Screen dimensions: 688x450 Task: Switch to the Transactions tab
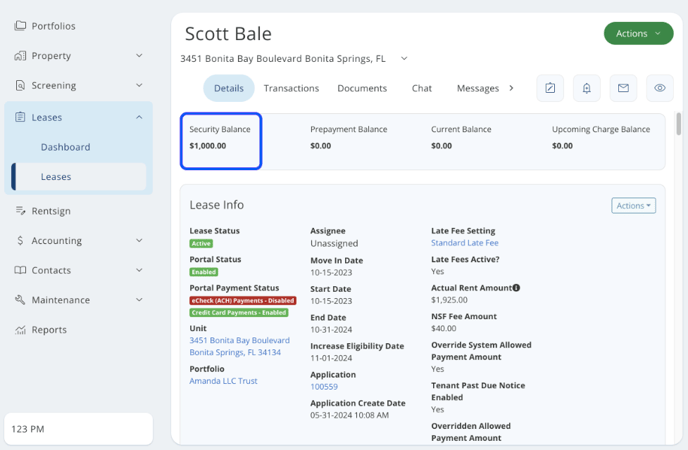click(x=291, y=88)
